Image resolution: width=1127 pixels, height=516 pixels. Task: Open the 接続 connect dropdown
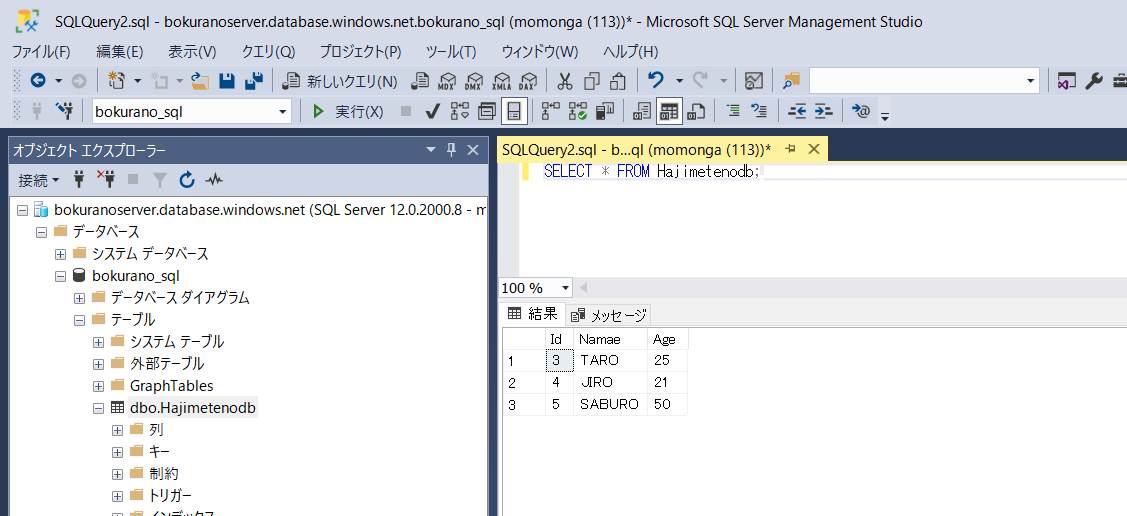[x=39, y=180]
